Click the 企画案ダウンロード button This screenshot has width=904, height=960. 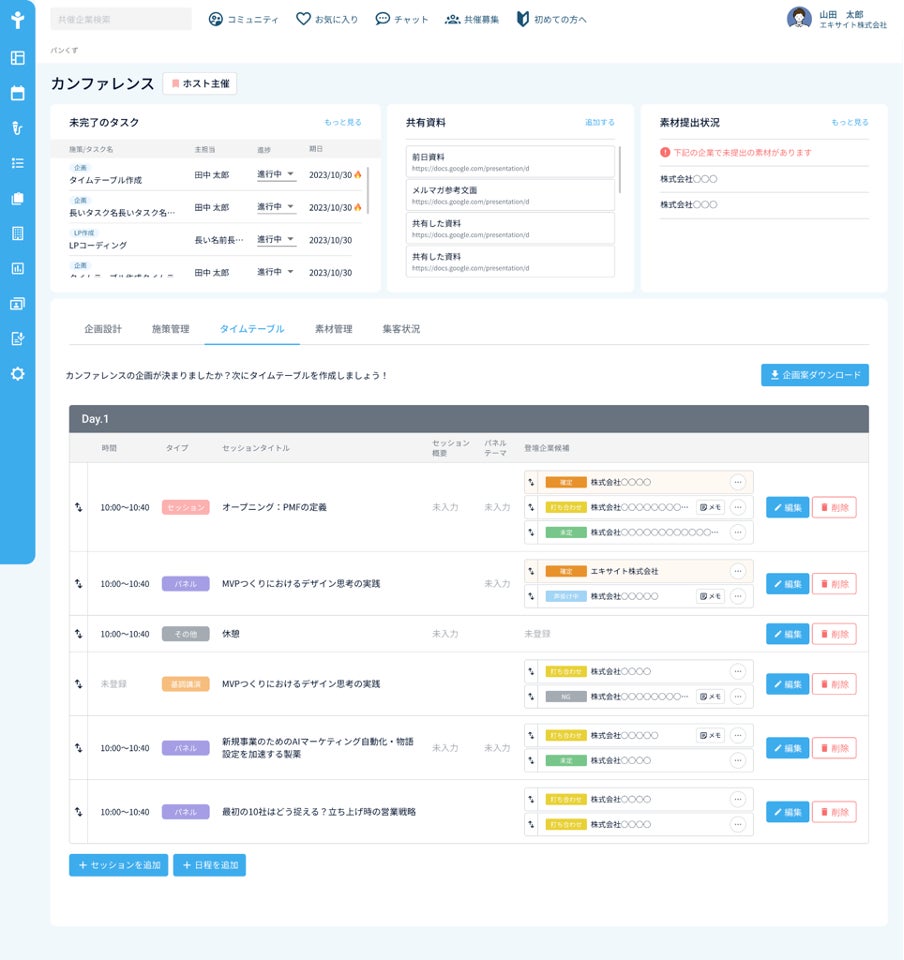(815, 375)
